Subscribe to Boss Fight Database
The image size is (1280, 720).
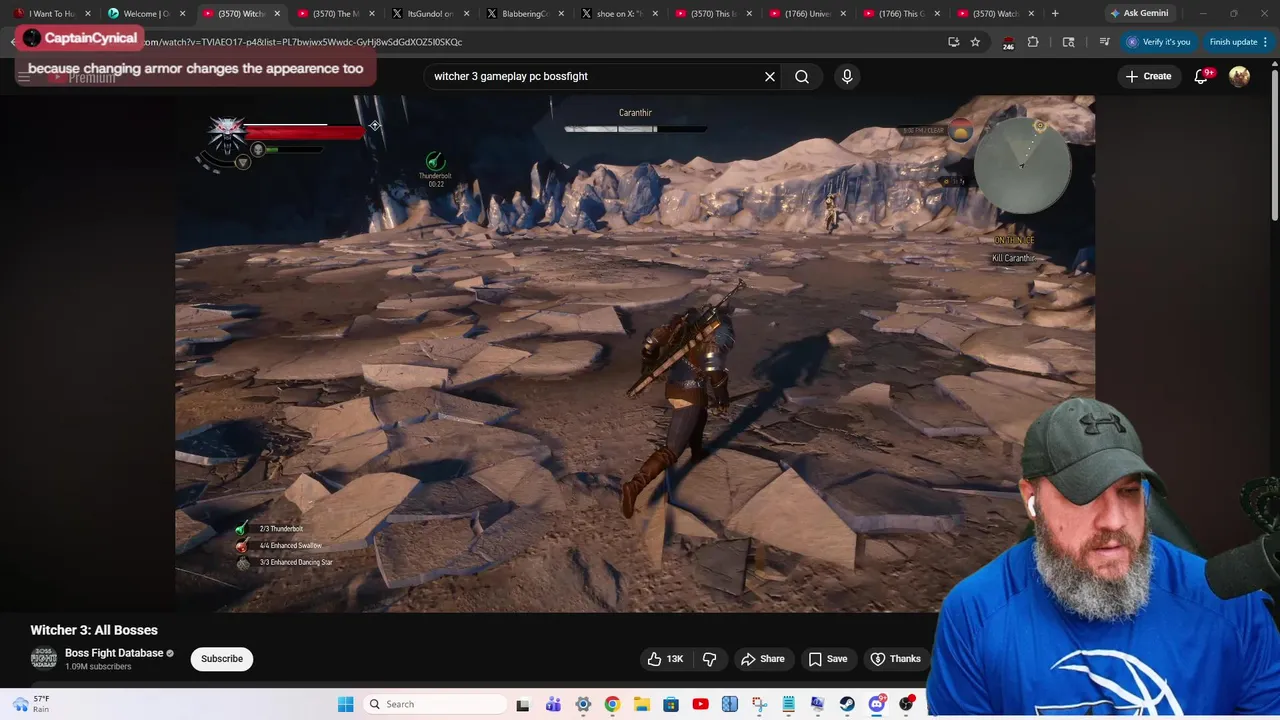(222, 658)
